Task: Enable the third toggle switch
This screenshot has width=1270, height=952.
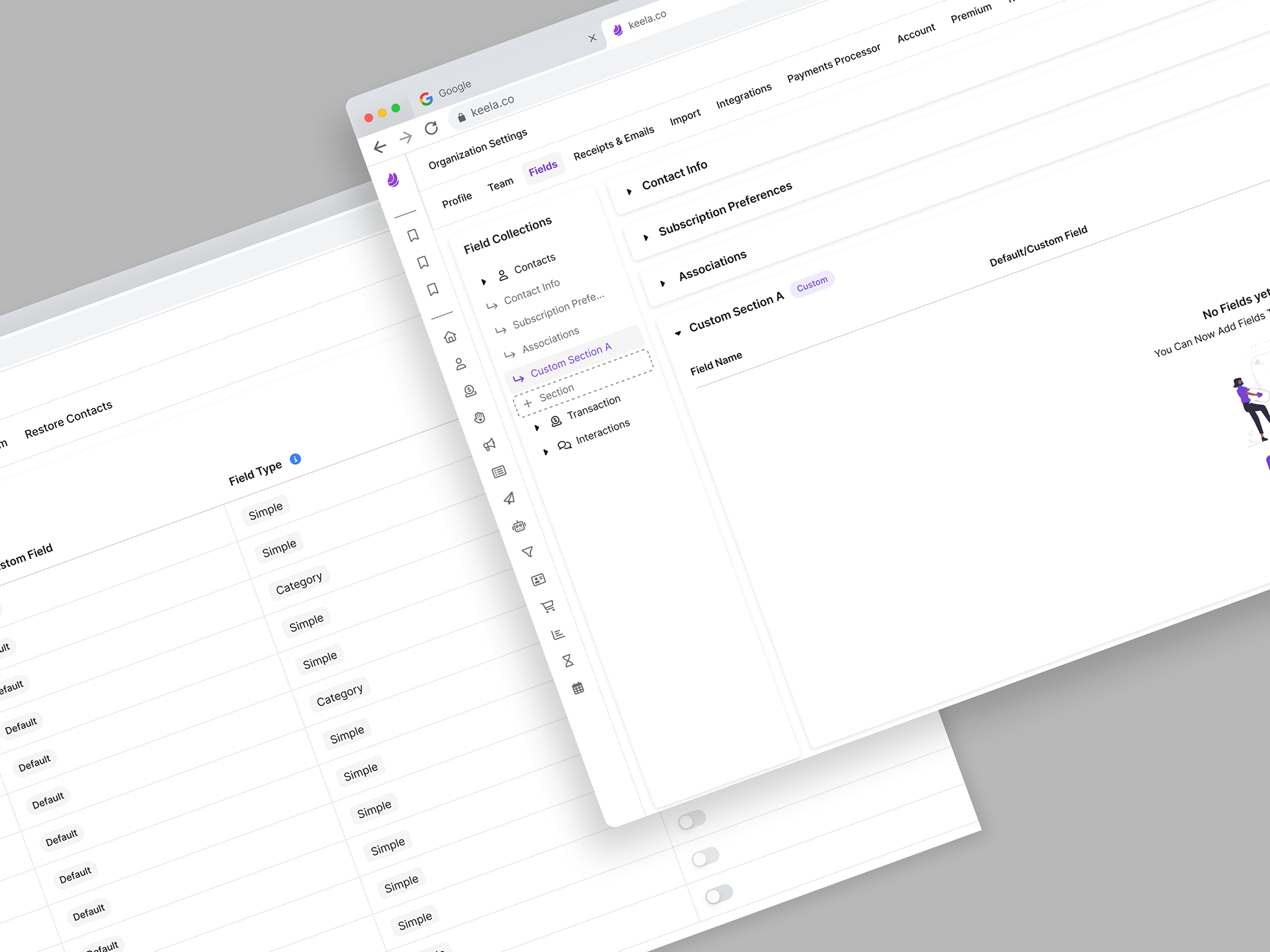Action: (x=719, y=894)
